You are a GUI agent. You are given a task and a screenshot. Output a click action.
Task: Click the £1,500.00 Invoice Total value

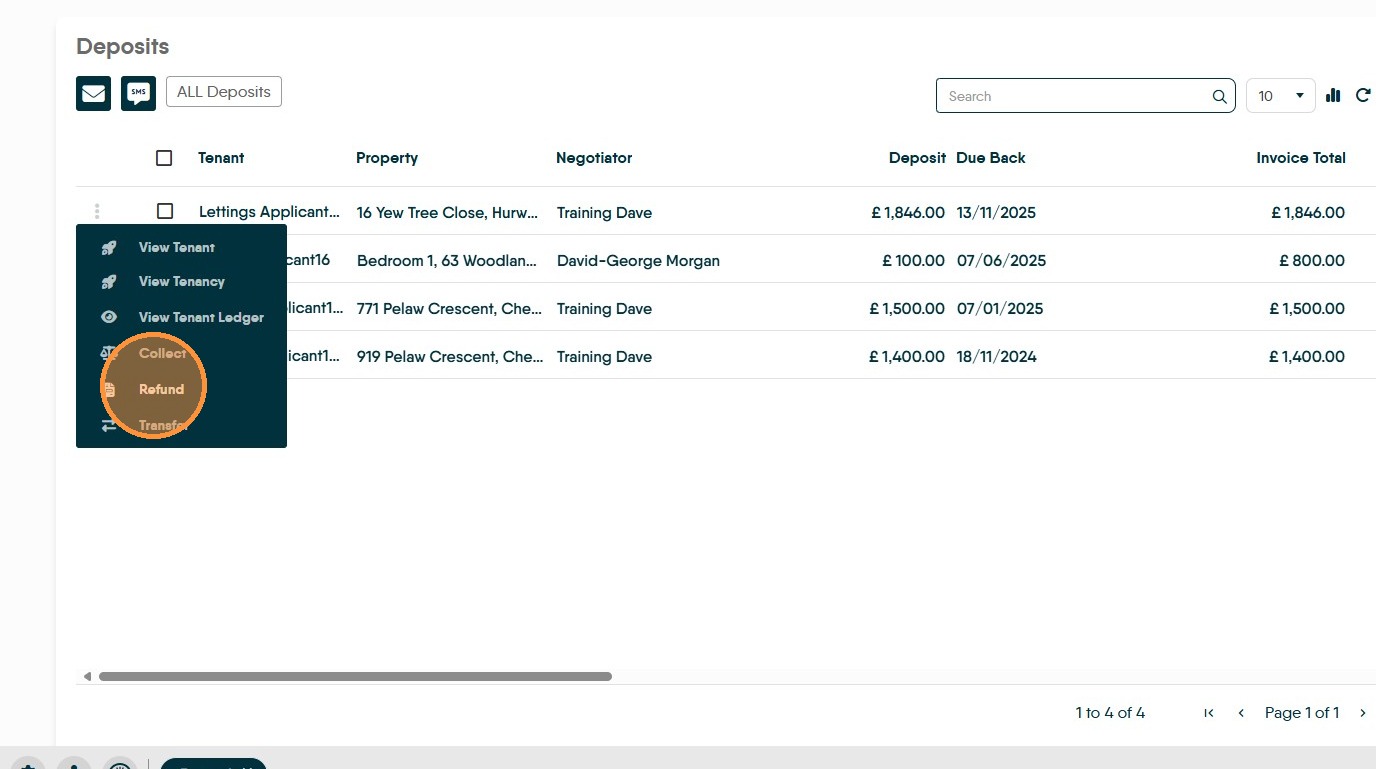[x=1308, y=309]
